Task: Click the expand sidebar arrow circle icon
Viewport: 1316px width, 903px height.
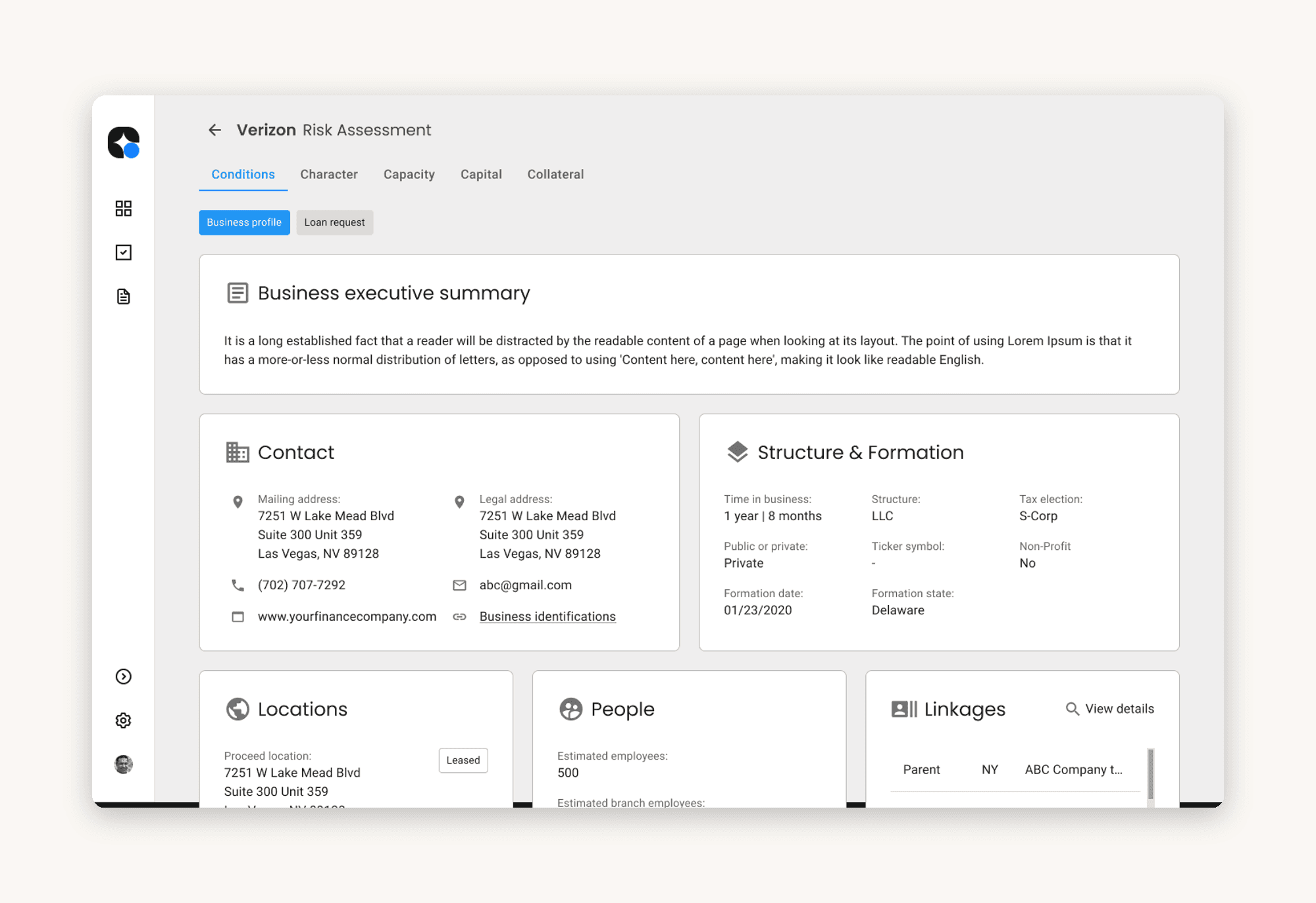Action: [124, 677]
